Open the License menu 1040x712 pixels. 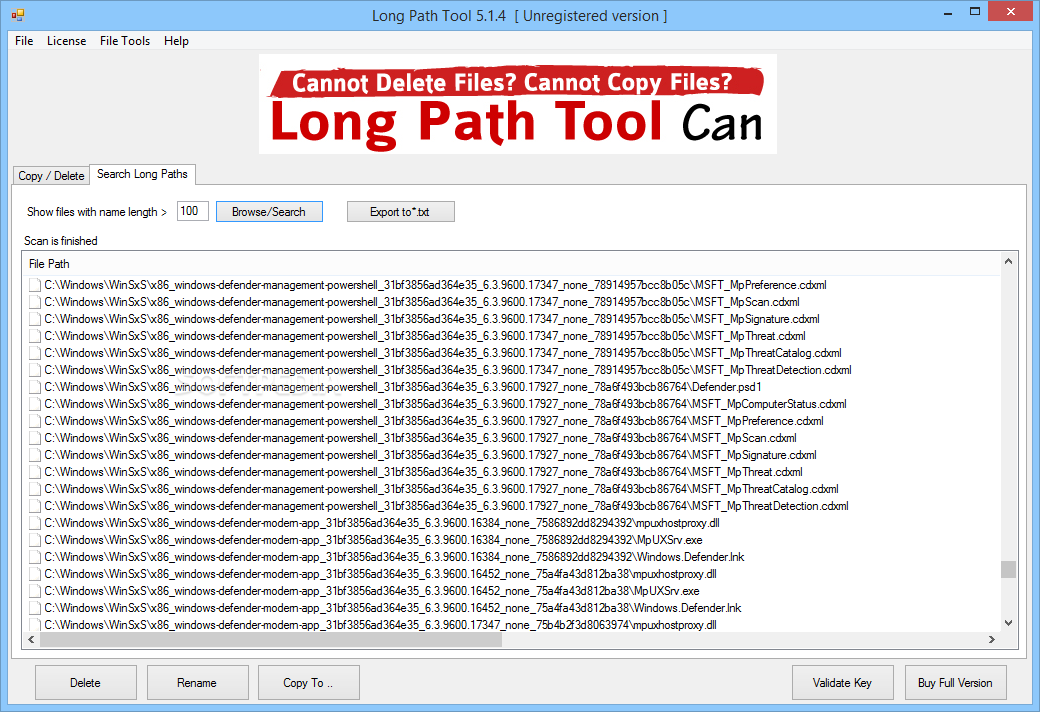click(x=66, y=40)
